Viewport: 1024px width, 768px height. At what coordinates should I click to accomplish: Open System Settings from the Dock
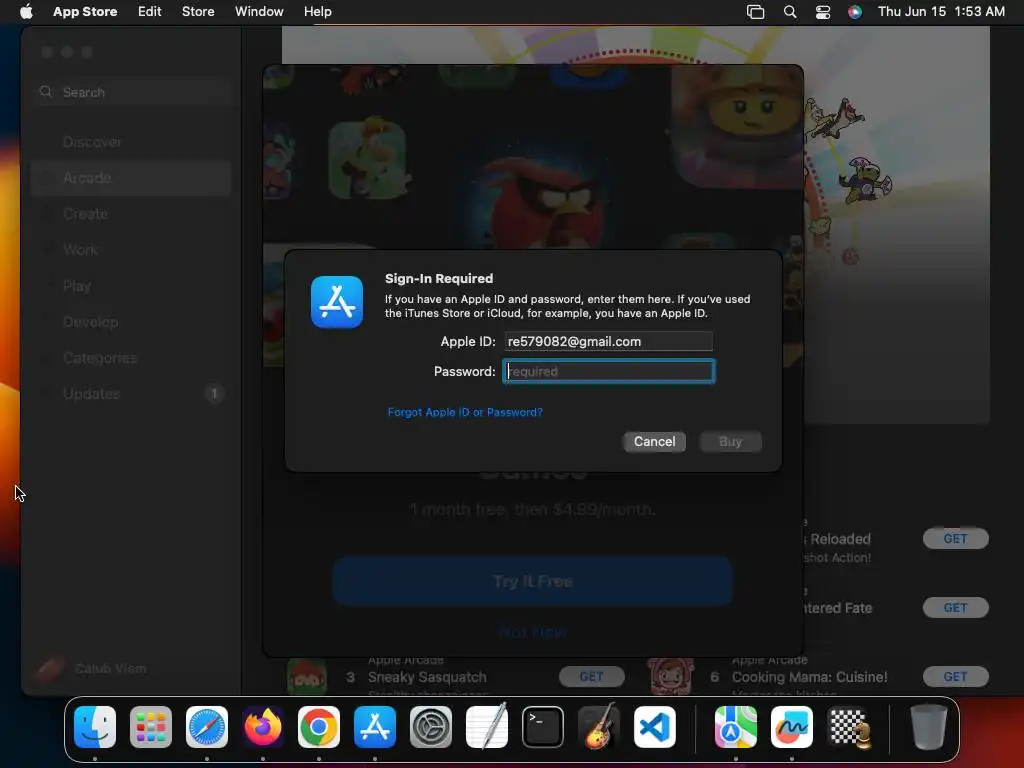[431, 727]
